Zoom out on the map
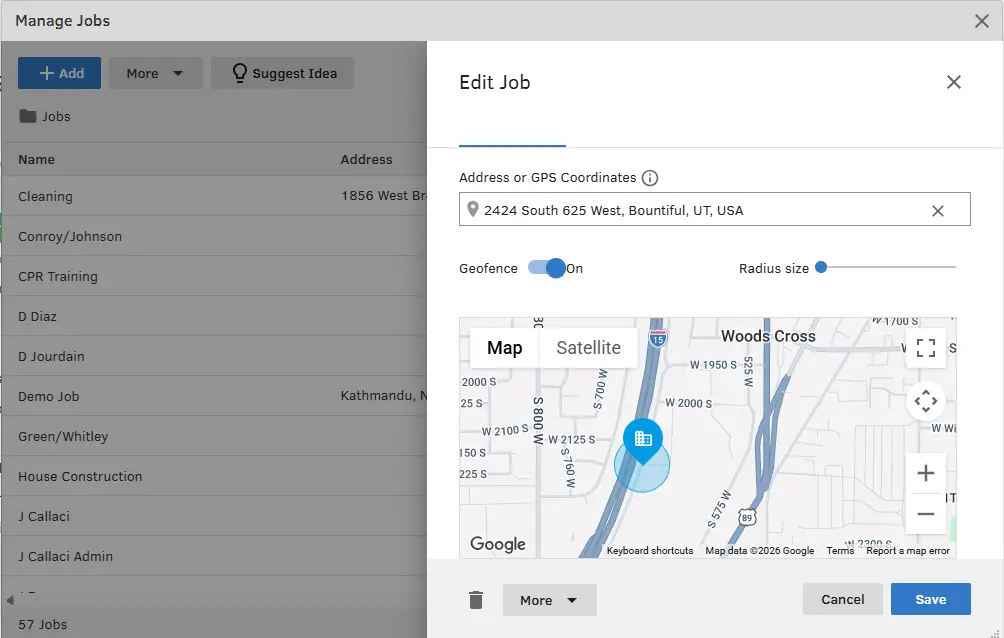Screen dimensions: 1004x638 926,514
